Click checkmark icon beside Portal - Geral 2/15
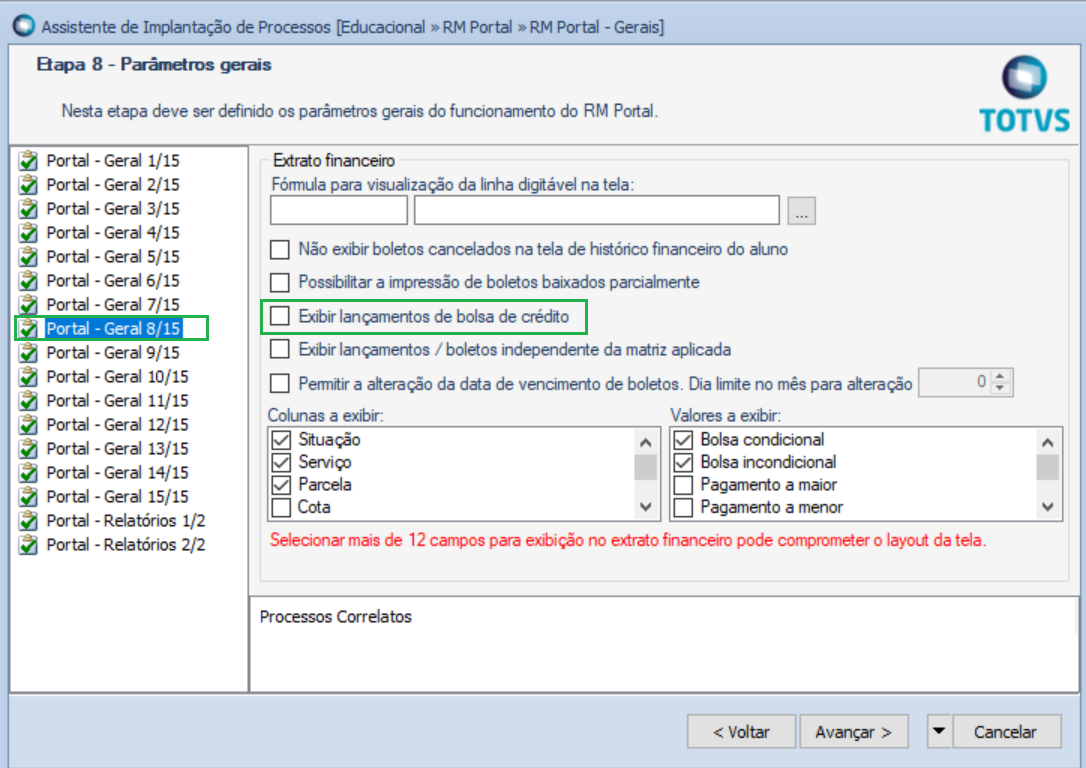This screenshot has height=768, width=1086. click(28, 185)
